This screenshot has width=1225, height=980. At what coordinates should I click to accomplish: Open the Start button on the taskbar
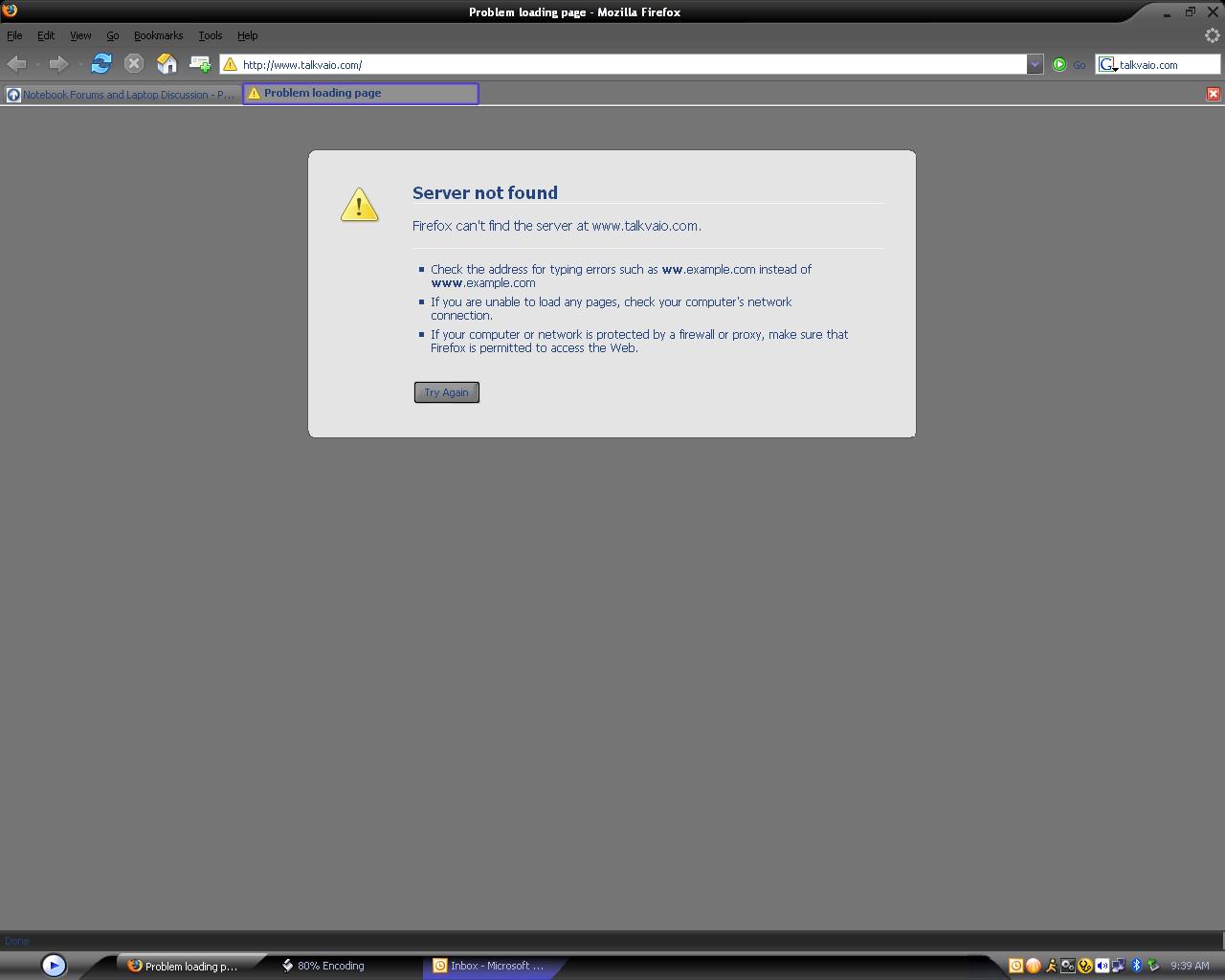54,966
